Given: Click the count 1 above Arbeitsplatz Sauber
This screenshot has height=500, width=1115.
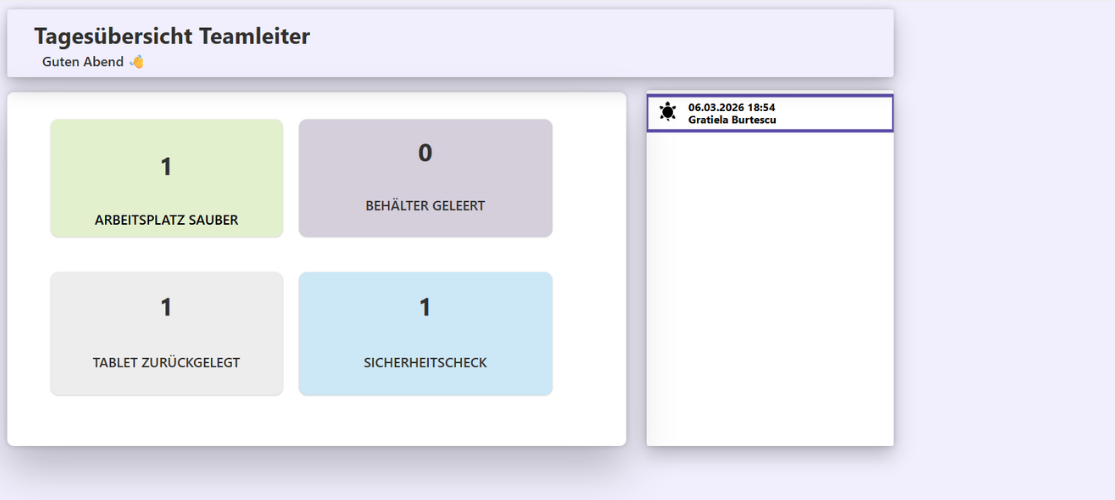Looking at the screenshot, I should [x=166, y=167].
